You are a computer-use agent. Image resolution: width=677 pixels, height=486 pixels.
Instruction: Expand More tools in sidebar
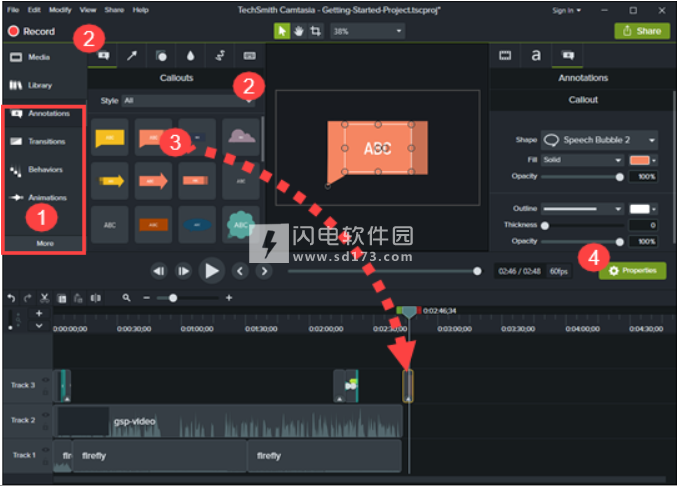pyautogui.click(x=44, y=243)
